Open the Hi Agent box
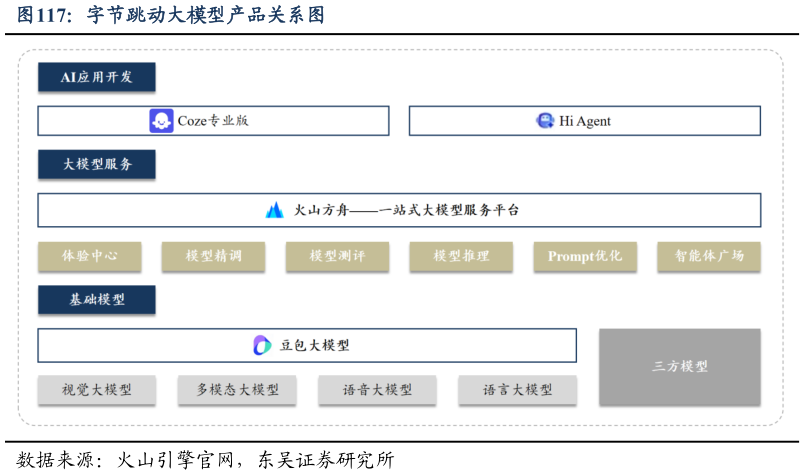805x475 pixels. click(x=585, y=121)
